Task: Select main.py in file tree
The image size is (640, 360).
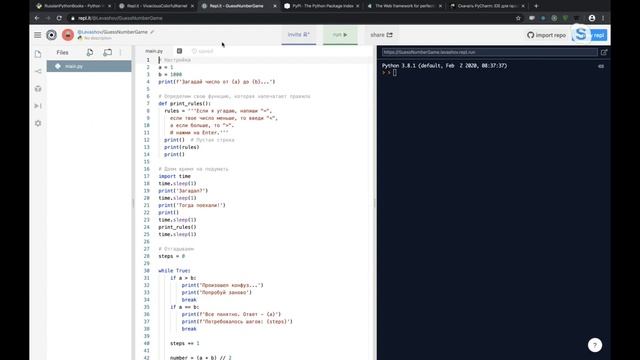Action: point(89,66)
